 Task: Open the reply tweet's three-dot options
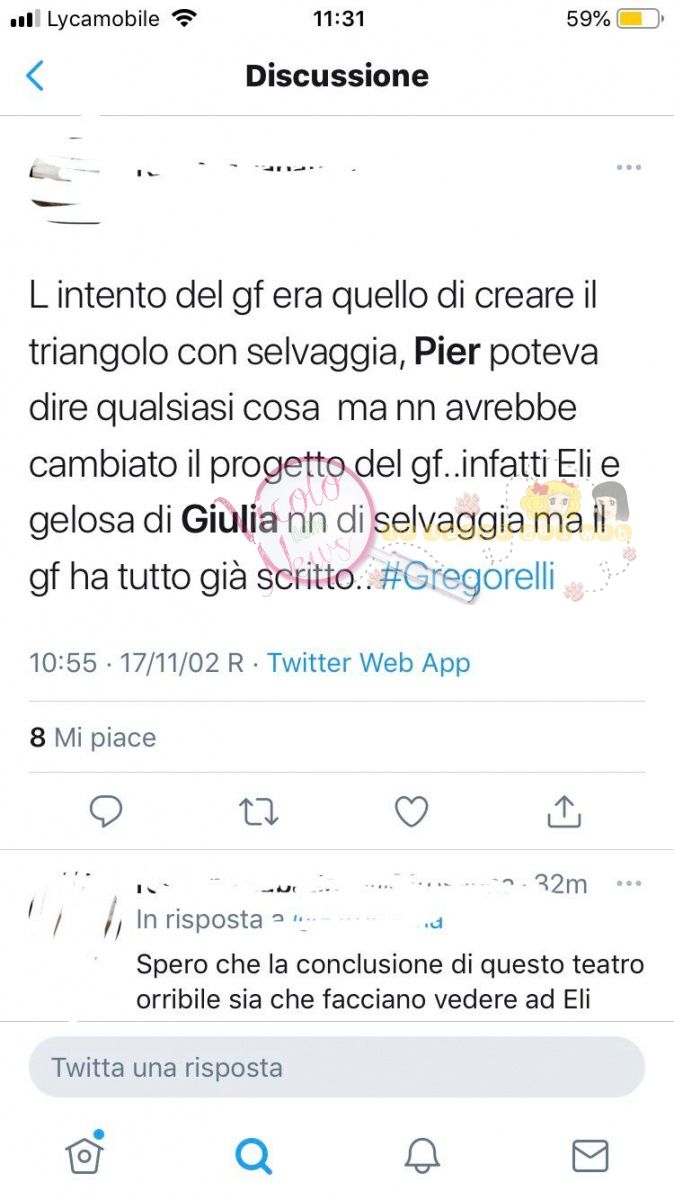coord(628,884)
